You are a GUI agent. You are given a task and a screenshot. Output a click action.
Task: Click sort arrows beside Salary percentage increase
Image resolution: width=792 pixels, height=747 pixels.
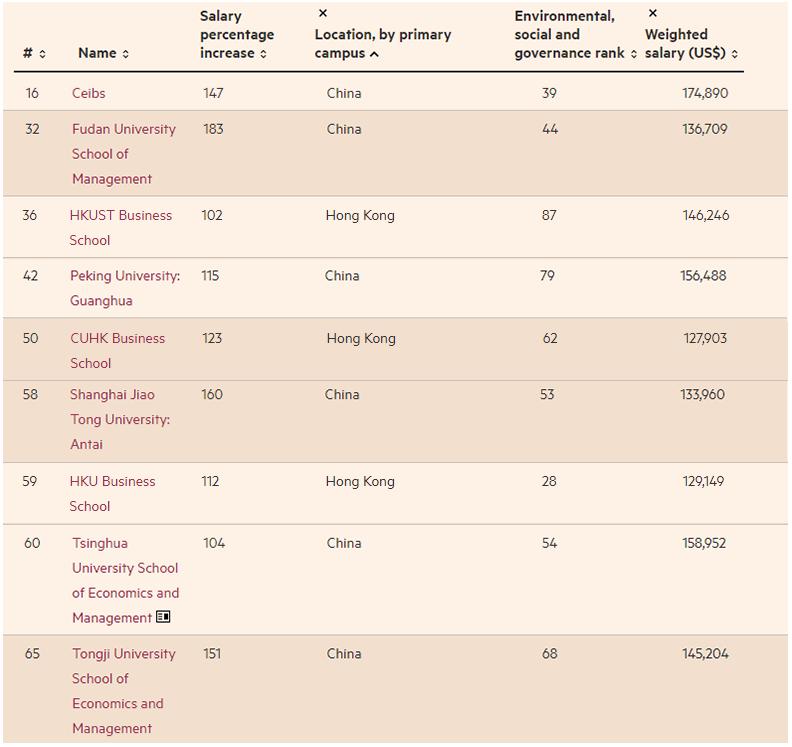click(x=264, y=54)
